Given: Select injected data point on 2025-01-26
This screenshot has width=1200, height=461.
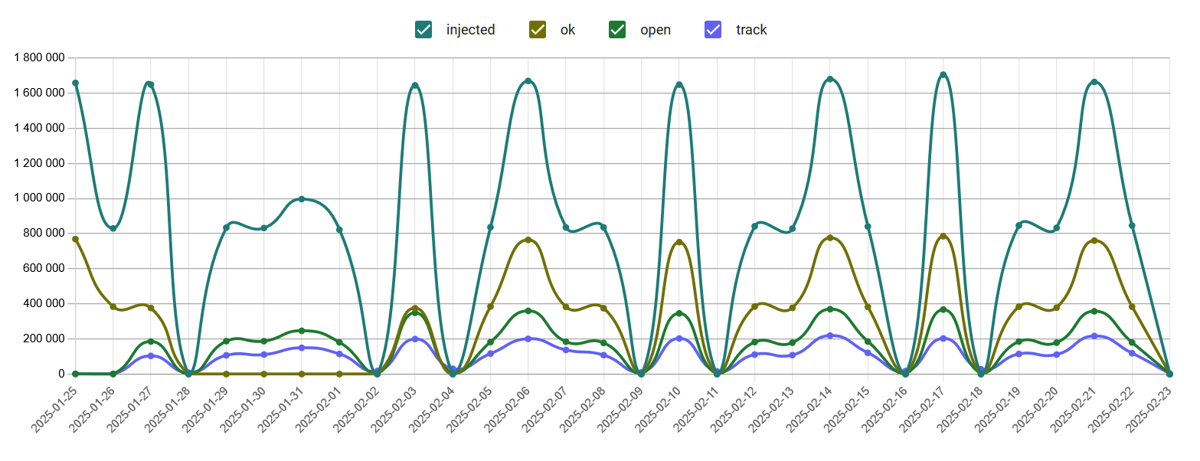Looking at the screenshot, I should 113,228.
